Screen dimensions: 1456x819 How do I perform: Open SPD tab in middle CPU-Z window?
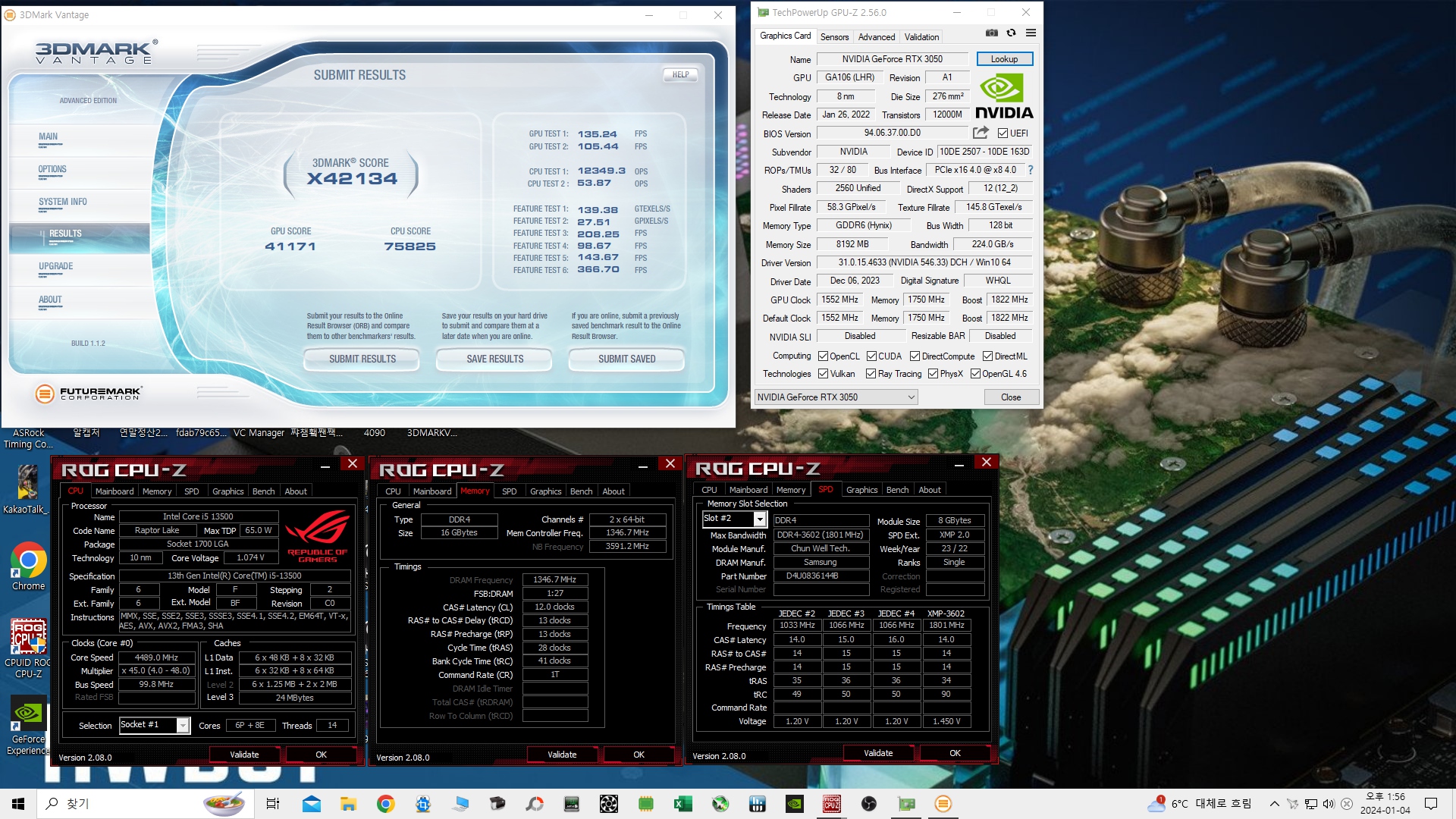click(510, 491)
